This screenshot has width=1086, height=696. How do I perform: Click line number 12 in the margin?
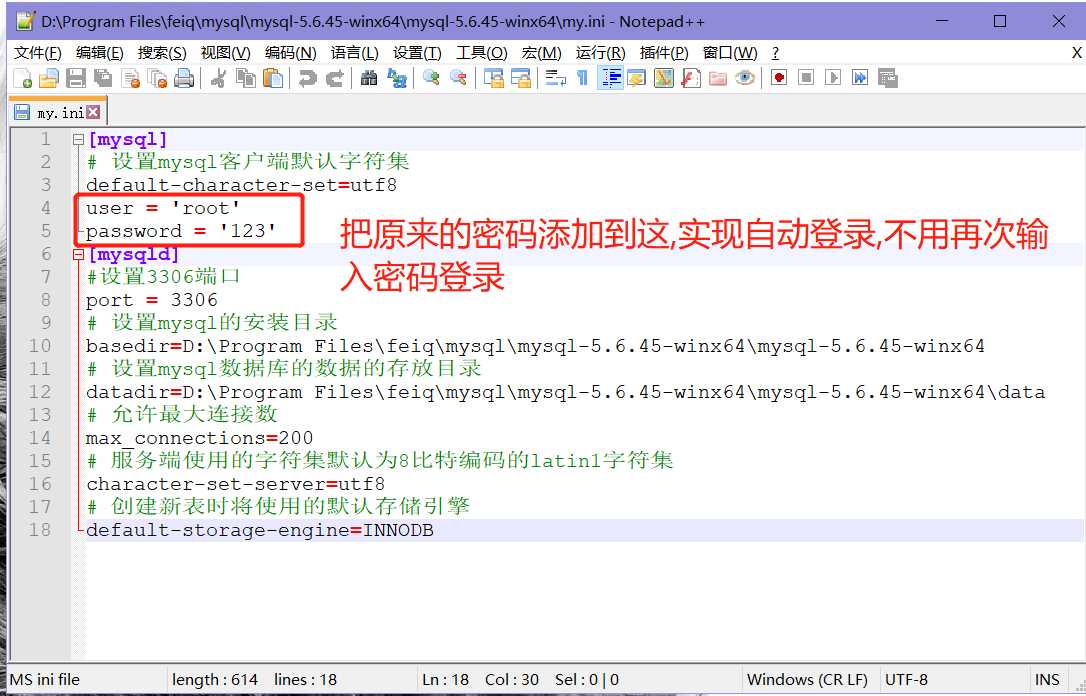click(39, 392)
